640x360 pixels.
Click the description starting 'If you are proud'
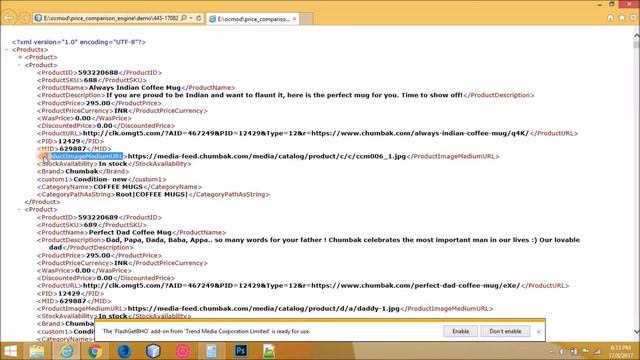(x=284, y=95)
